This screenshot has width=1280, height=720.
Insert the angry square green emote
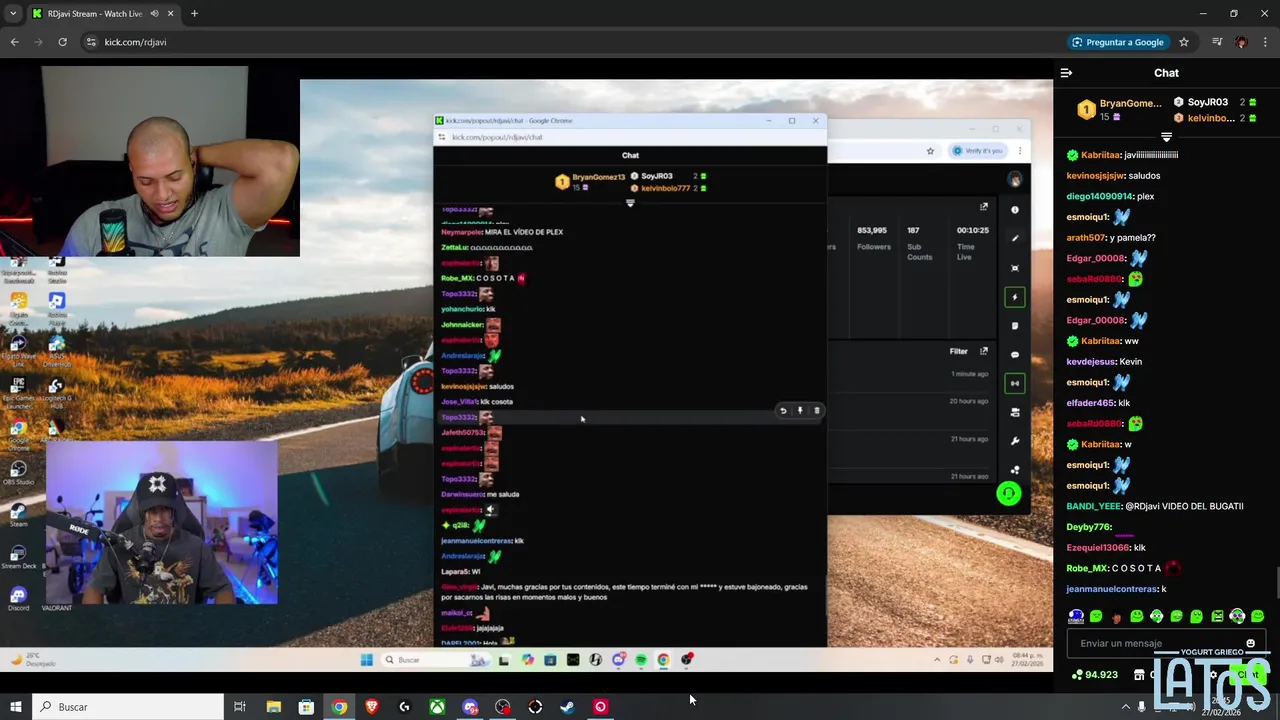[x=1217, y=616]
